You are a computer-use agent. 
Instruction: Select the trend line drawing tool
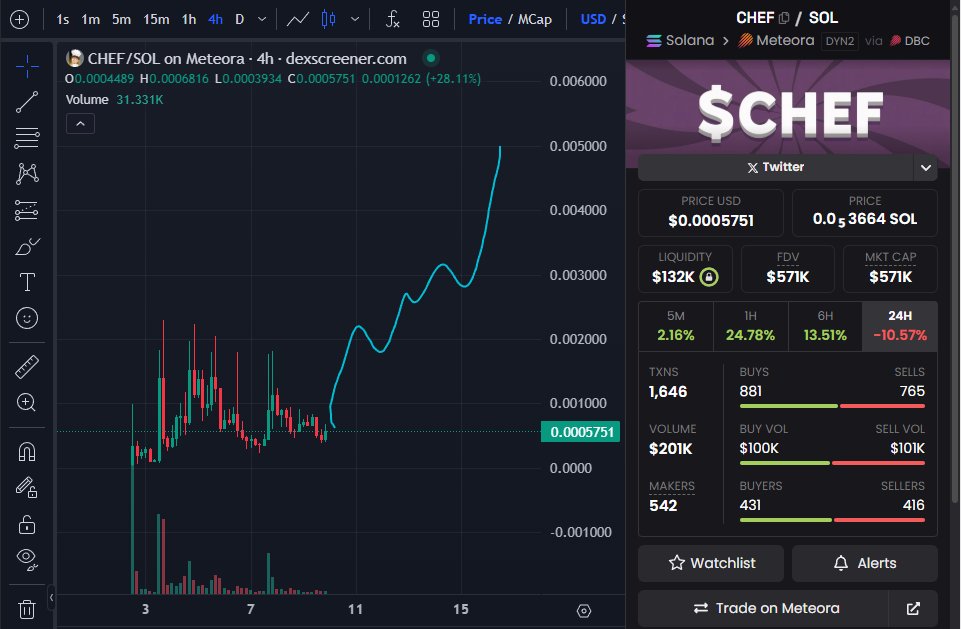(27, 102)
